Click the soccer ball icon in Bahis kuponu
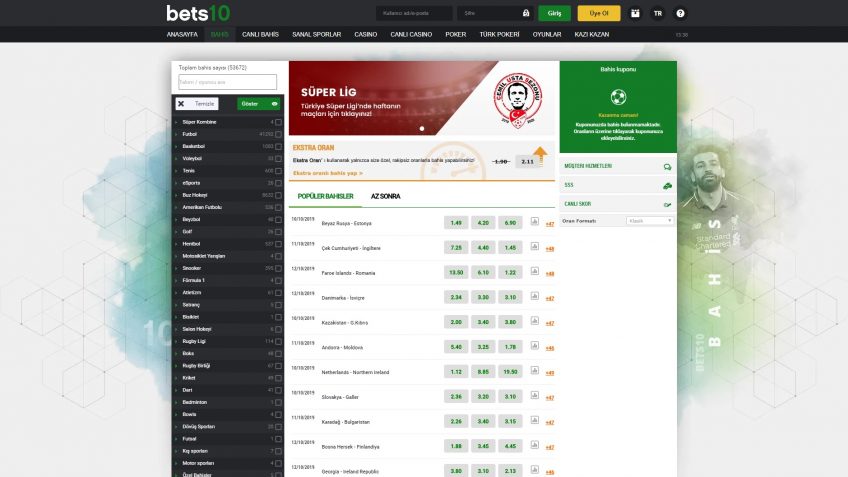The image size is (848, 477). pyautogui.click(x=618, y=97)
